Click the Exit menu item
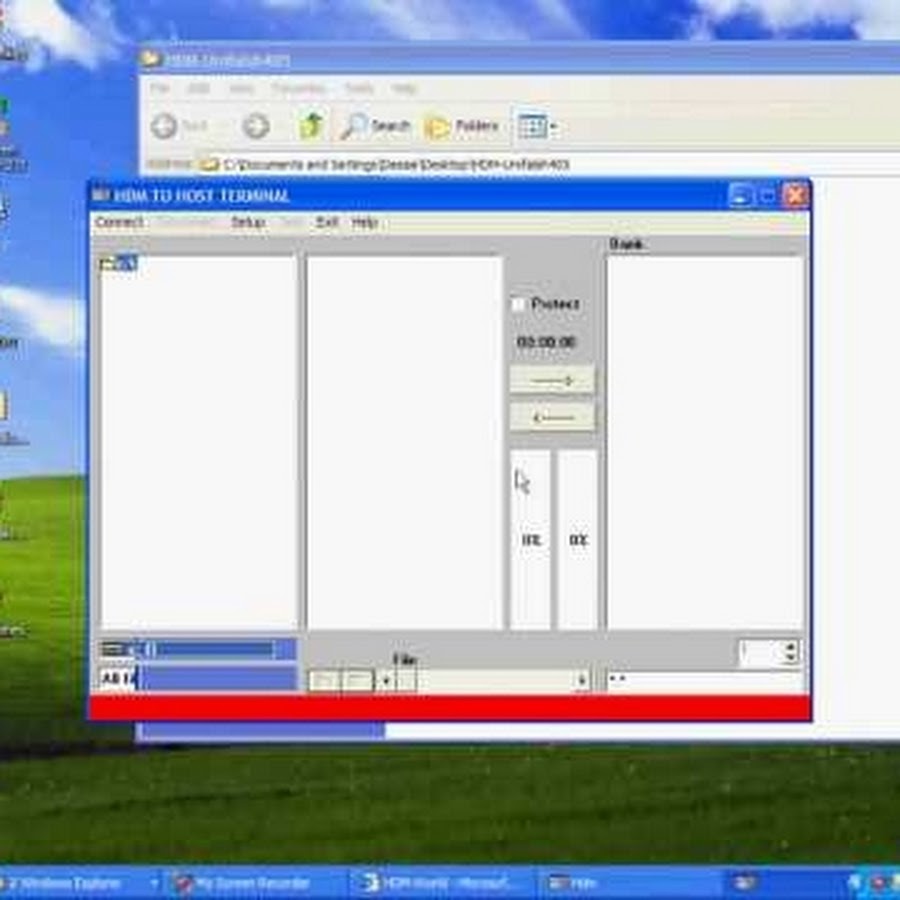Viewport: 900px width, 900px height. 327,222
